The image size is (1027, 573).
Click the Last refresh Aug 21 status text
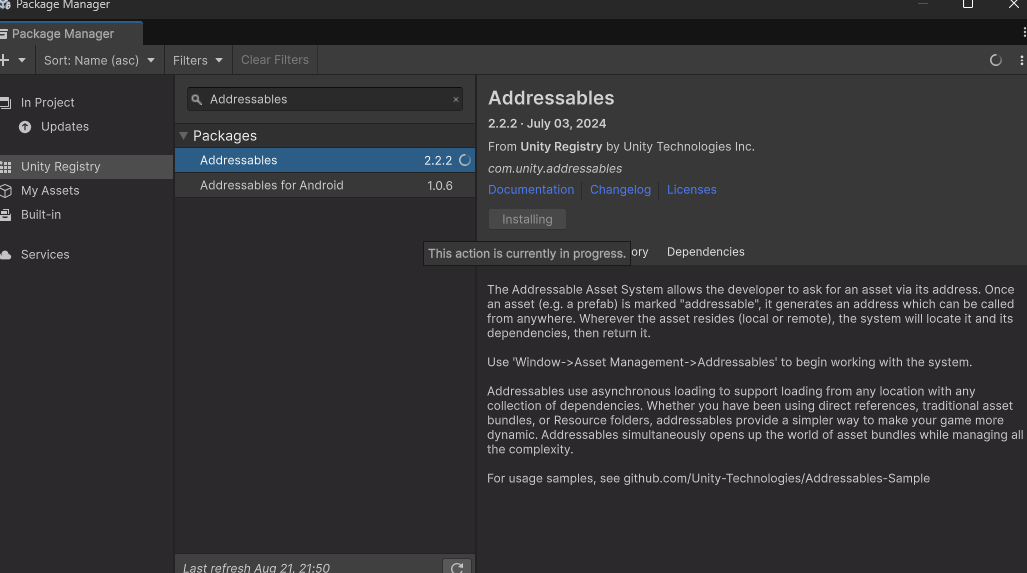click(256, 568)
